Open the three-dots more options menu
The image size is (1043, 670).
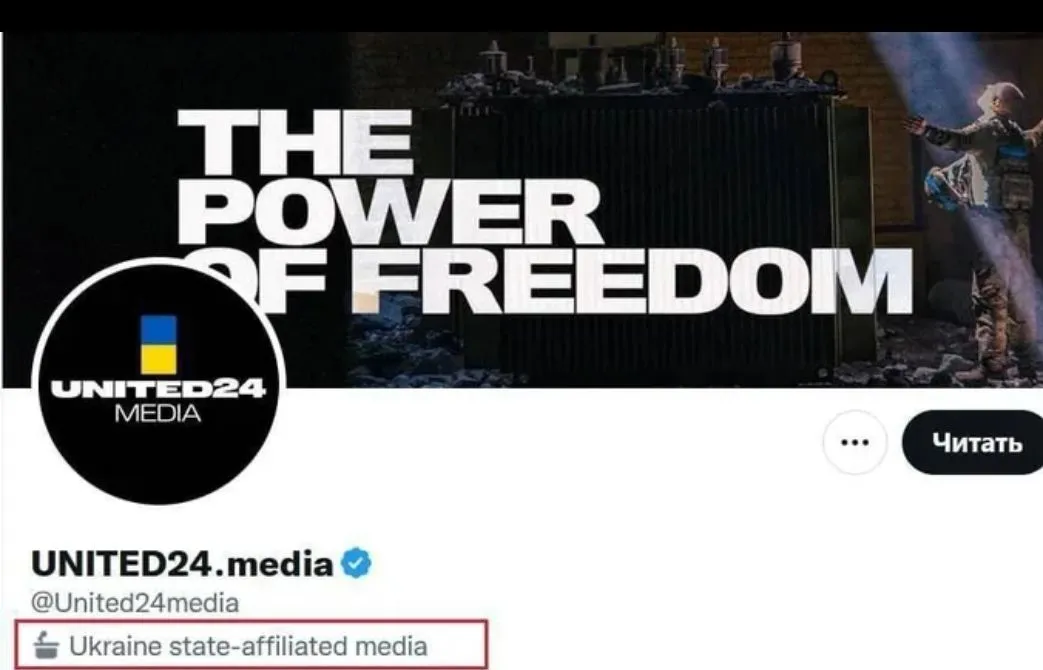(854, 442)
